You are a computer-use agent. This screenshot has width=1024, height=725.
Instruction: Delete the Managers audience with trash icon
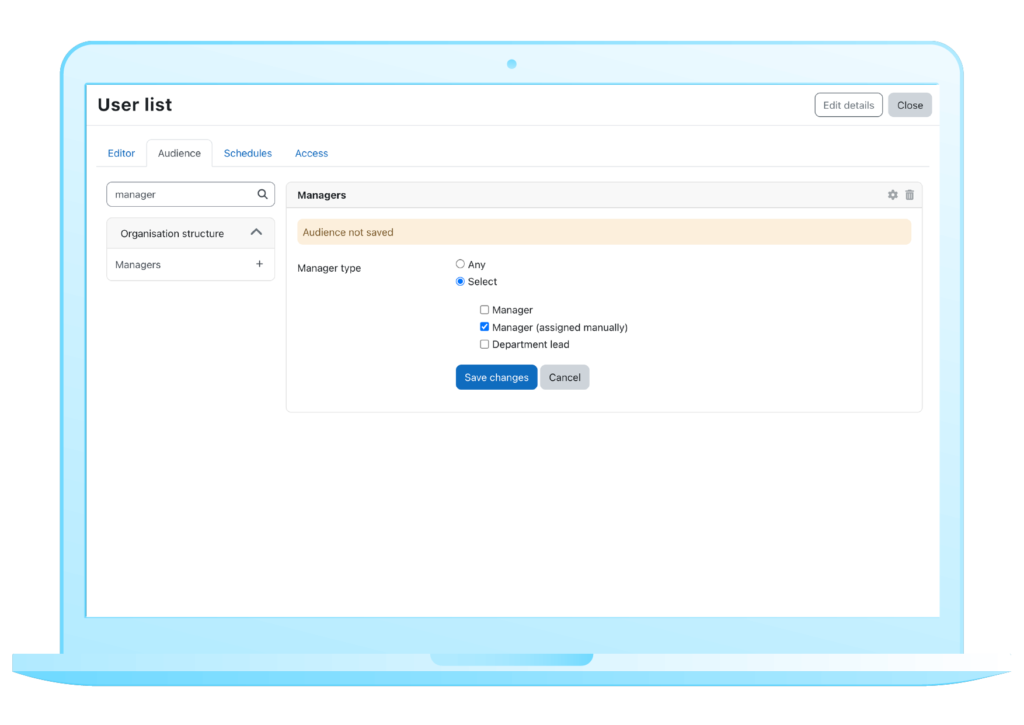point(910,195)
